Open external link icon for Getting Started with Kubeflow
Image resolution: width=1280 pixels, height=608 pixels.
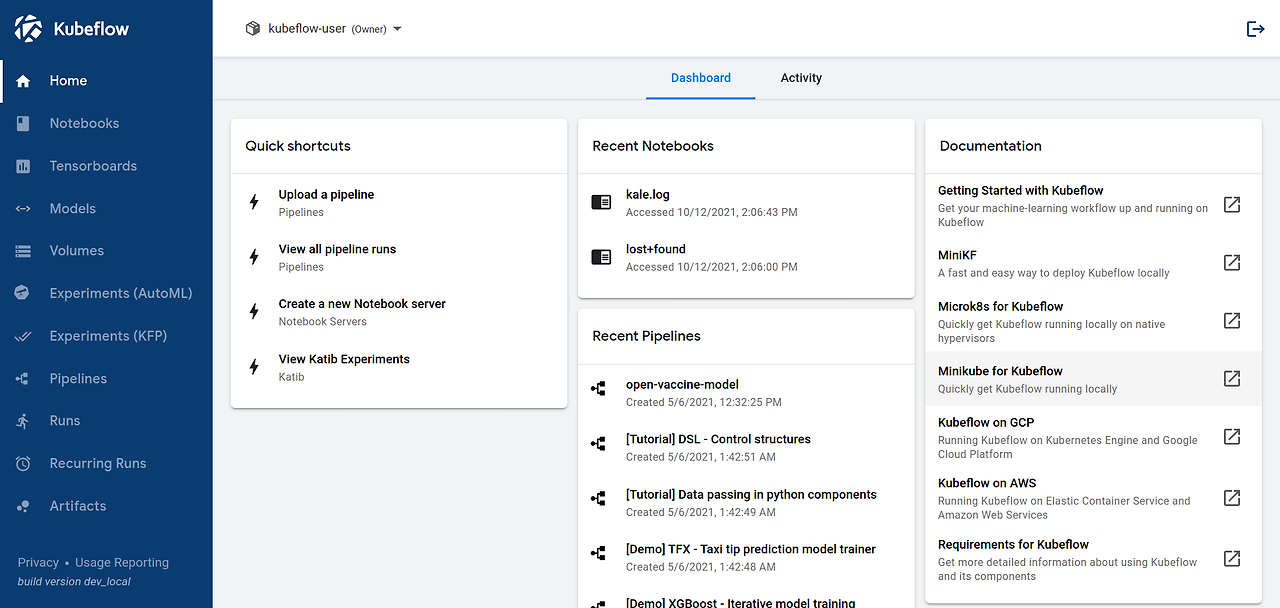coord(1232,205)
